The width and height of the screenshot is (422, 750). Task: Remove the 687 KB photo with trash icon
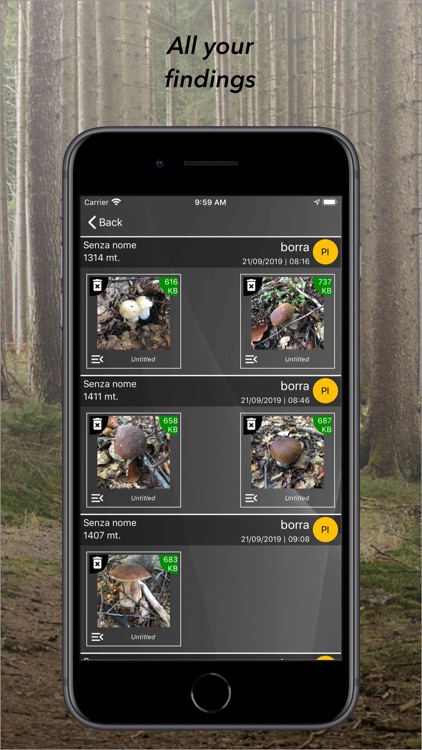pyautogui.click(x=251, y=424)
